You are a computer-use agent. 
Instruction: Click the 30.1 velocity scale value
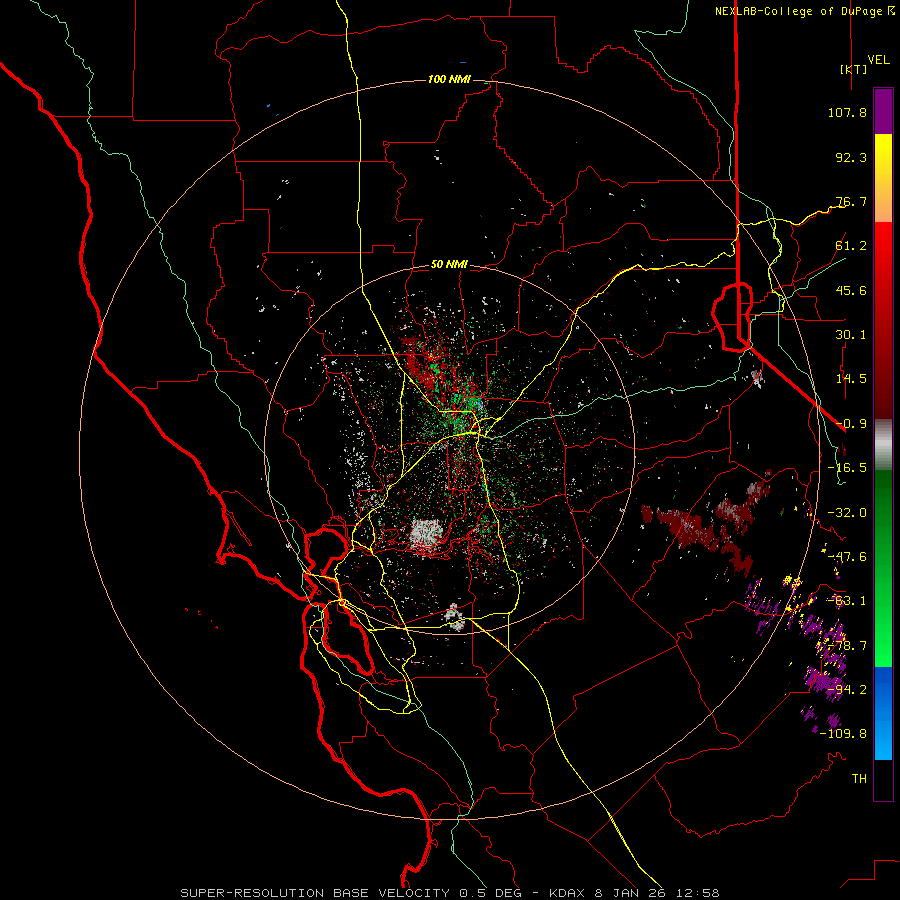click(x=851, y=335)
